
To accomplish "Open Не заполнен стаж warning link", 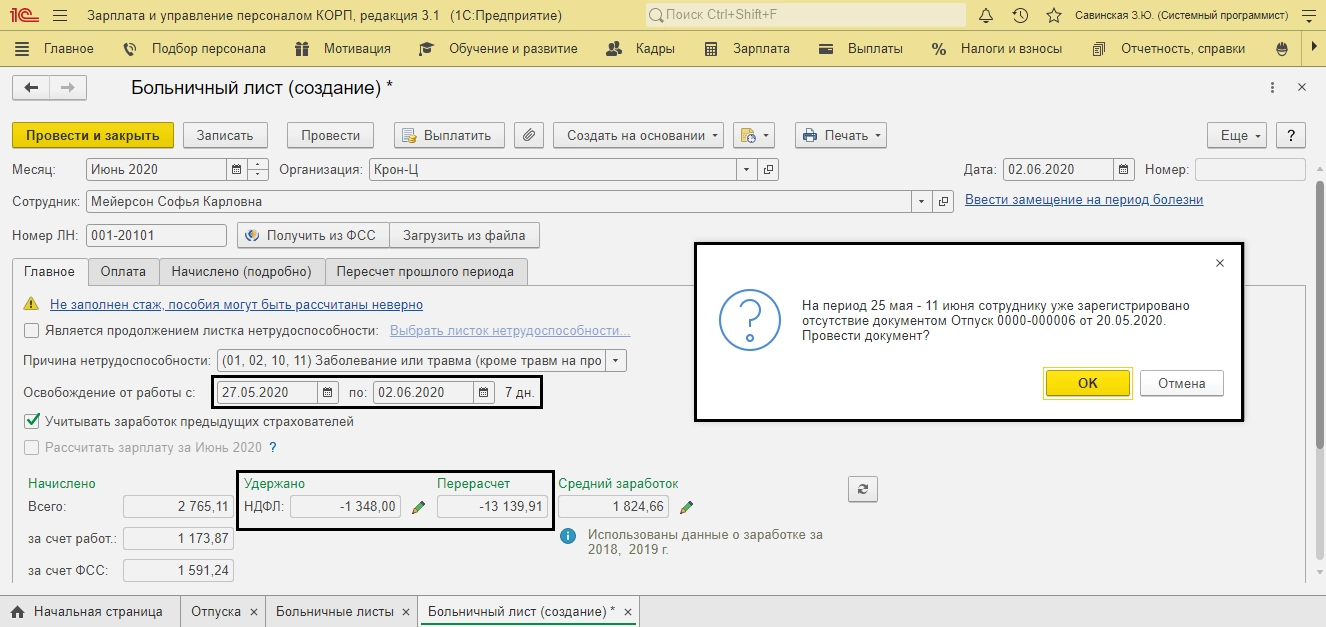I will coord(236,304).
